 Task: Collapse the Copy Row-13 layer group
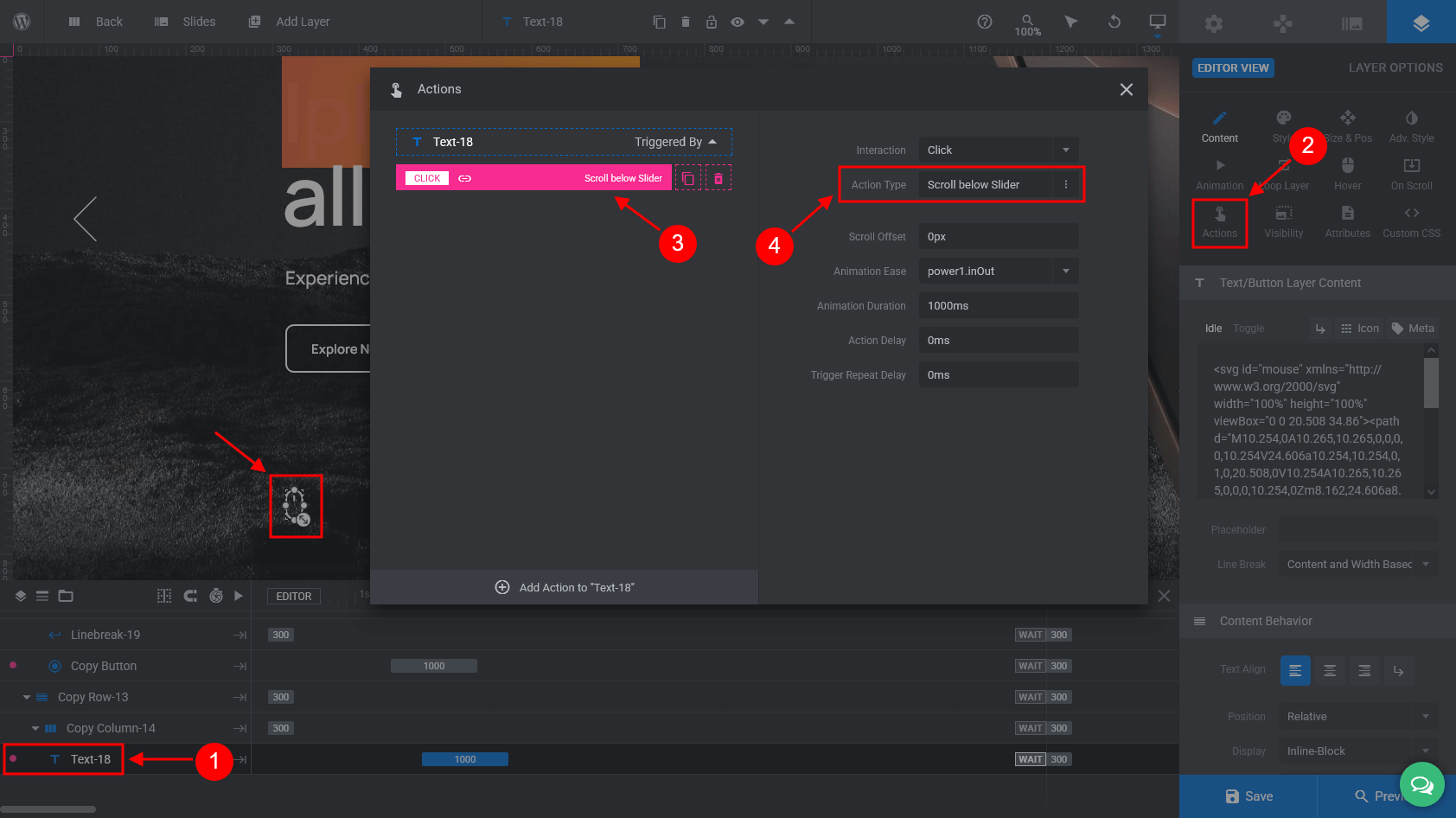[x=27, y=697]
